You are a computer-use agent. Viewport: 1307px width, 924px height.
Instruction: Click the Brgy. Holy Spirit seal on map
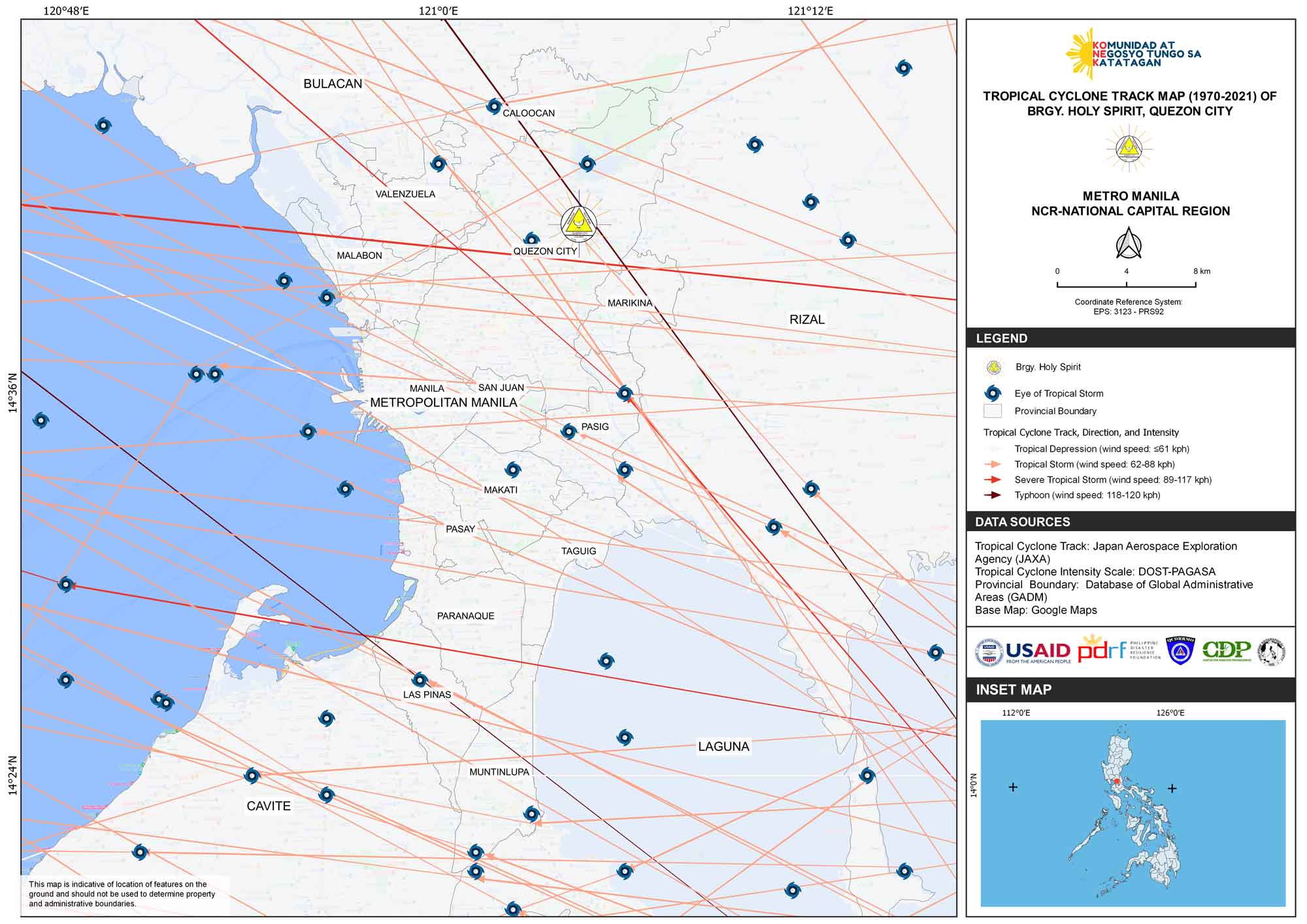(579, 222)
